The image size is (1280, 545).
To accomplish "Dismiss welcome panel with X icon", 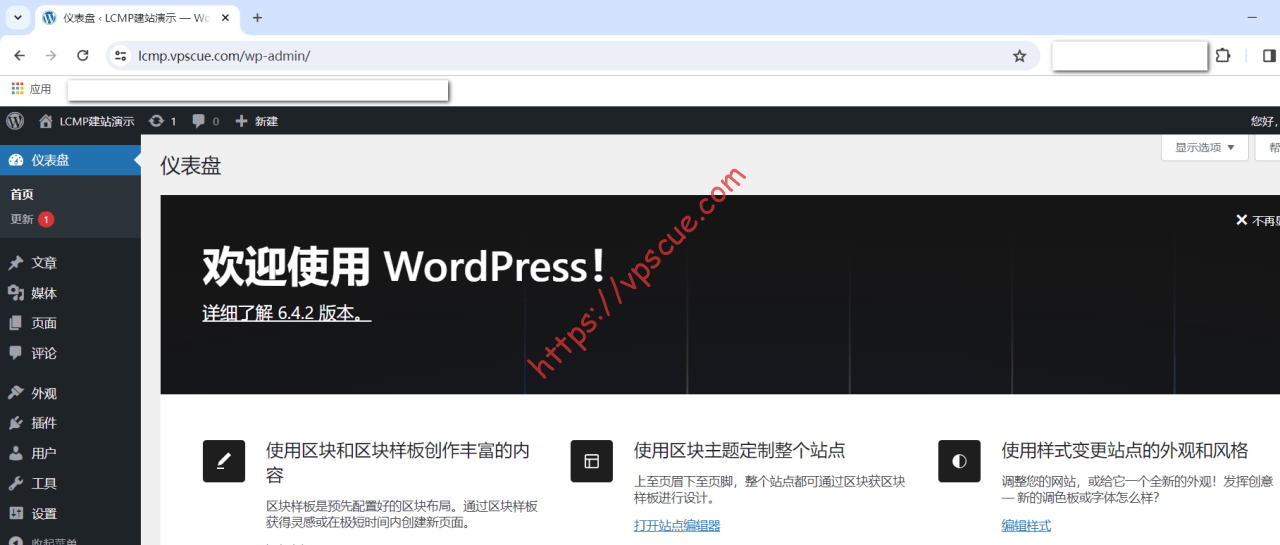I will click(1241, 220).
